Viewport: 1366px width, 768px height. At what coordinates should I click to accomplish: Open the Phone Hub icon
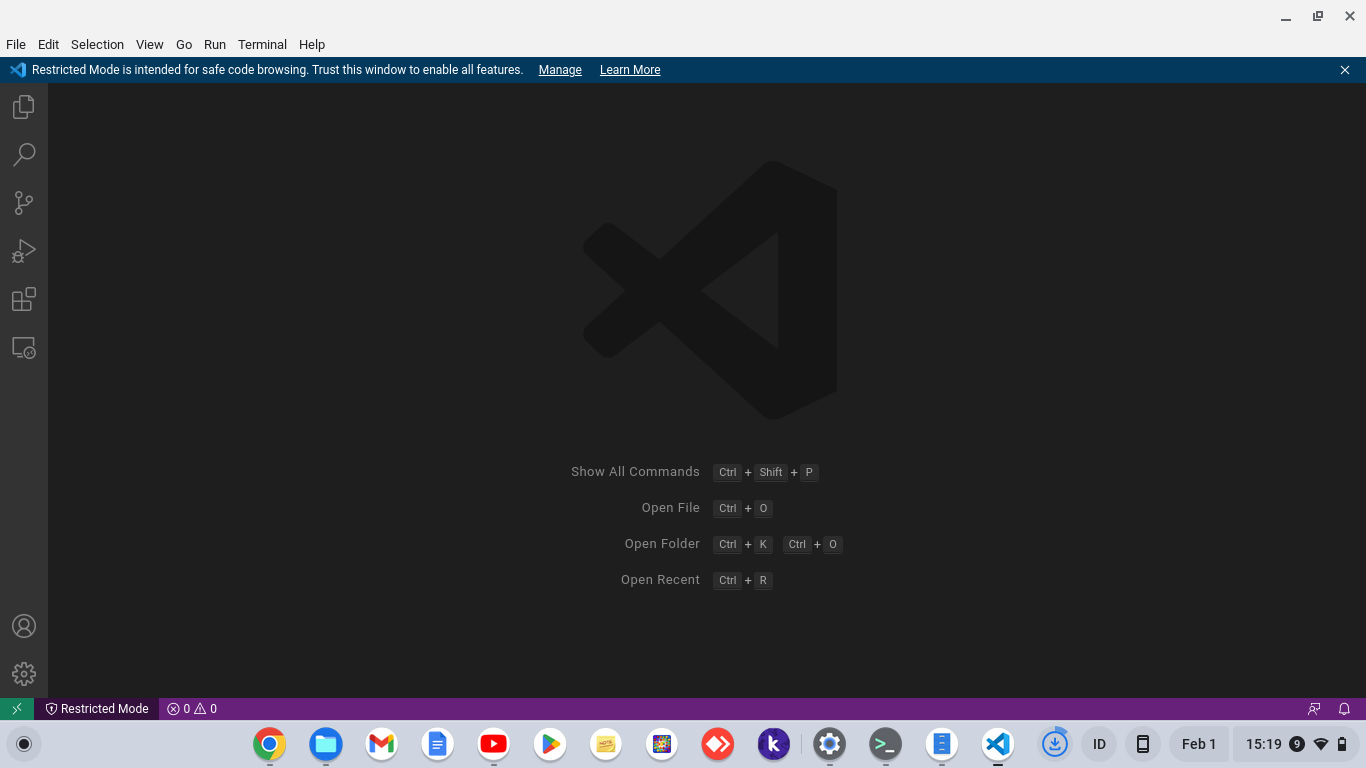[1143, 744]
